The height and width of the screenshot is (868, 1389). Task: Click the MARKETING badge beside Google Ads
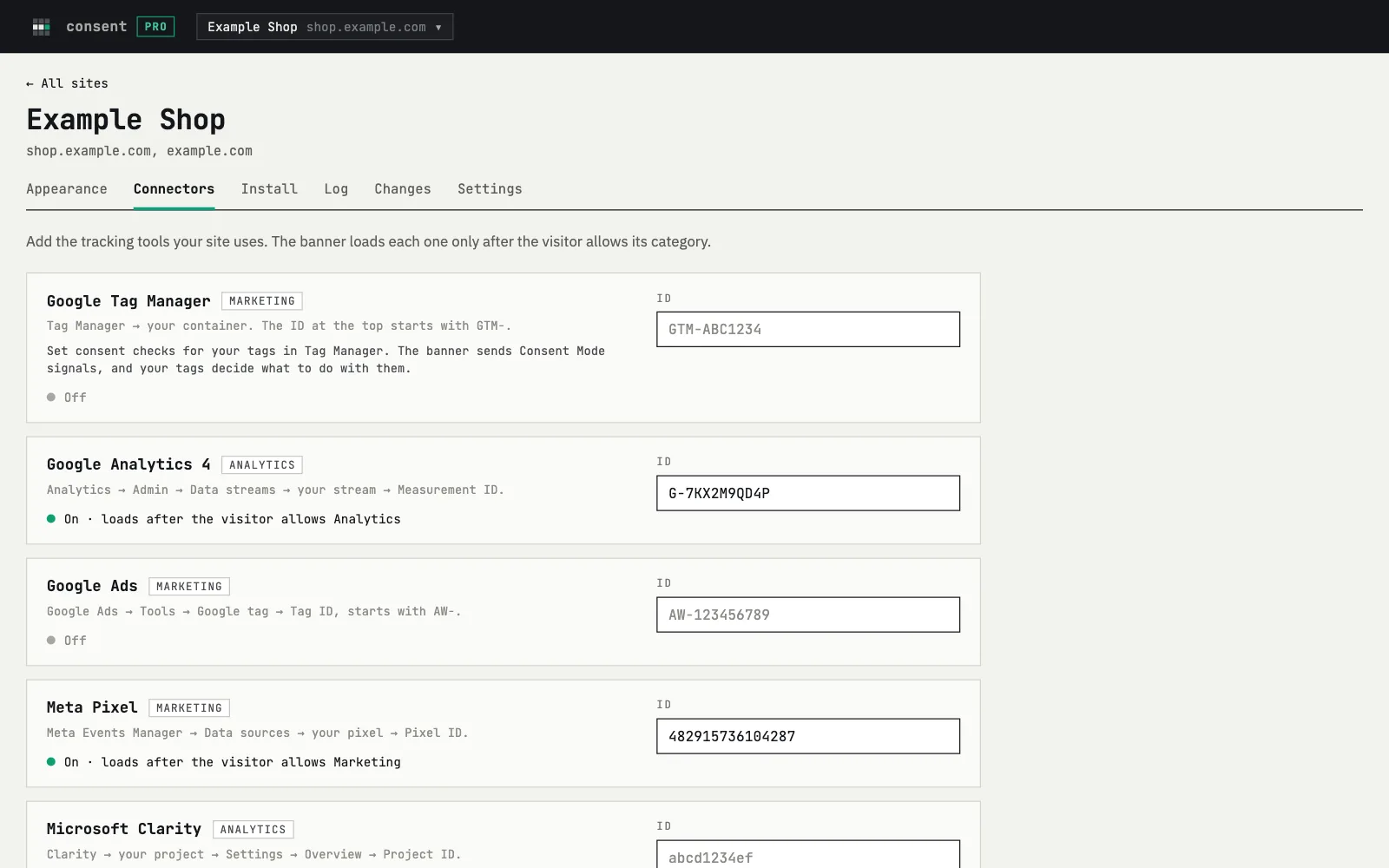189,587
